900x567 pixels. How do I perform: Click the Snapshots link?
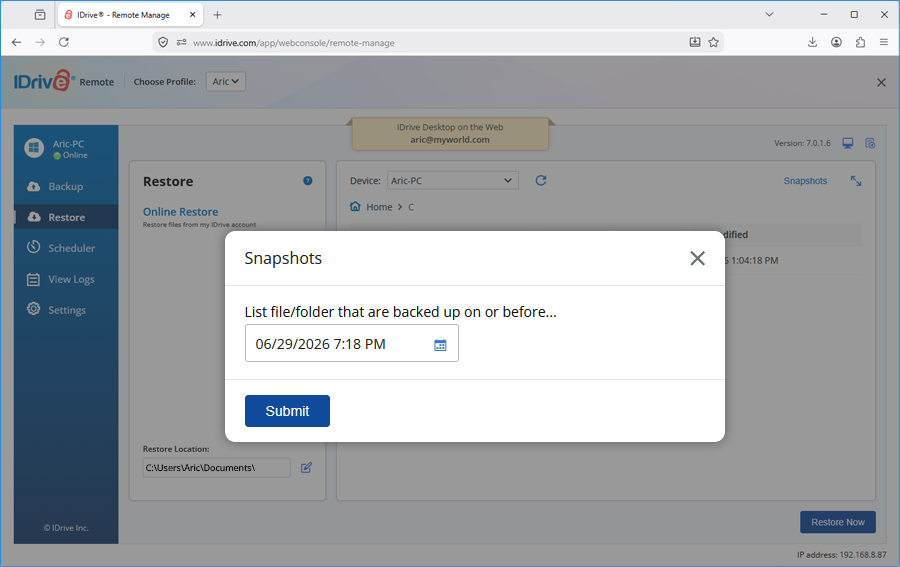805,181
